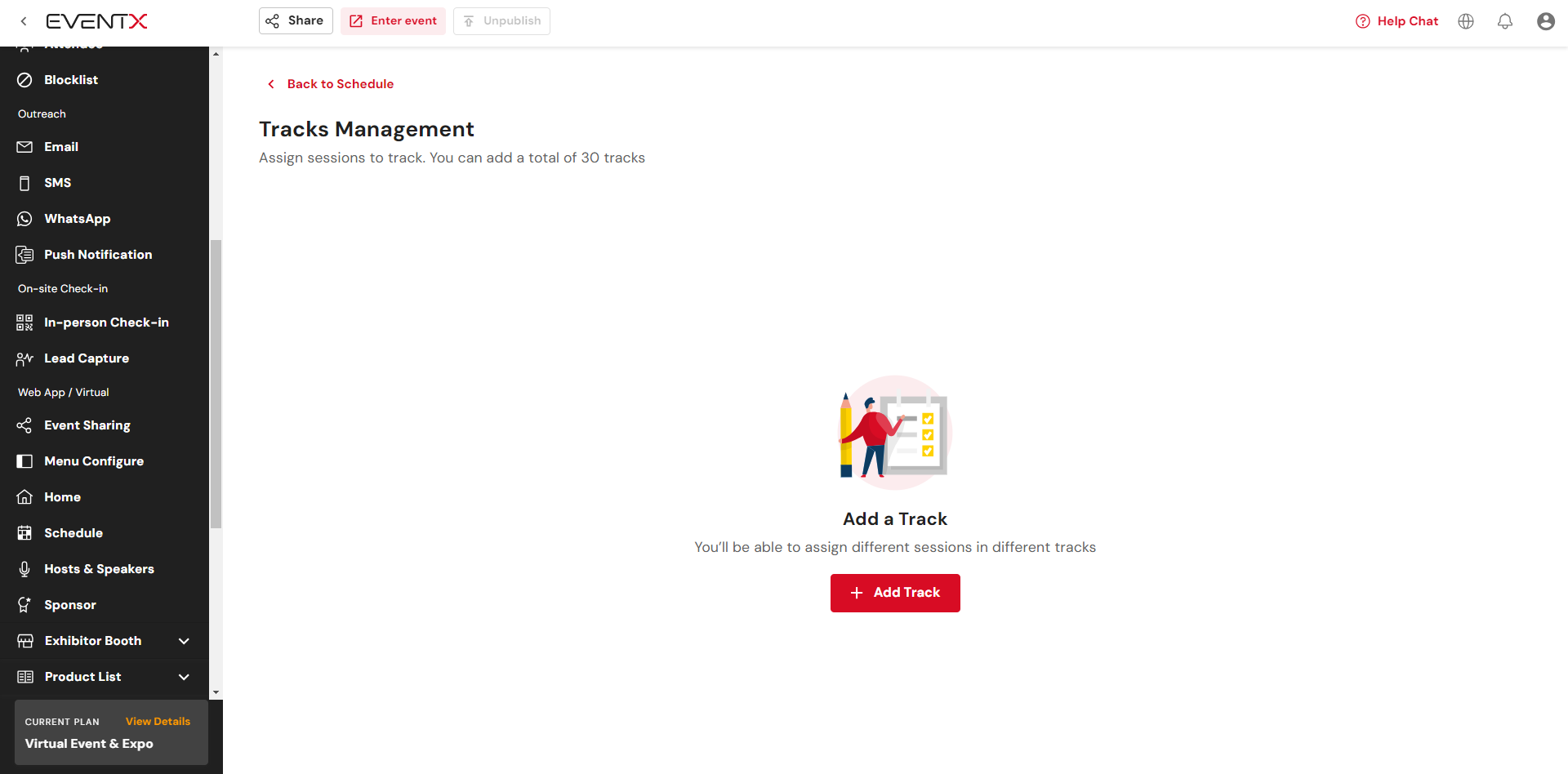1568x774 pixels.
Task: Click the Product List icon
Action: tap(25, 677)
